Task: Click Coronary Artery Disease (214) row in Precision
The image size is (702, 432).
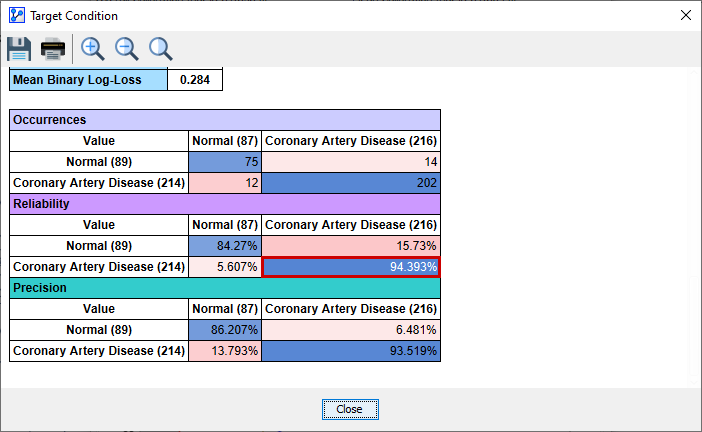Action: click(x=99, y=351)
